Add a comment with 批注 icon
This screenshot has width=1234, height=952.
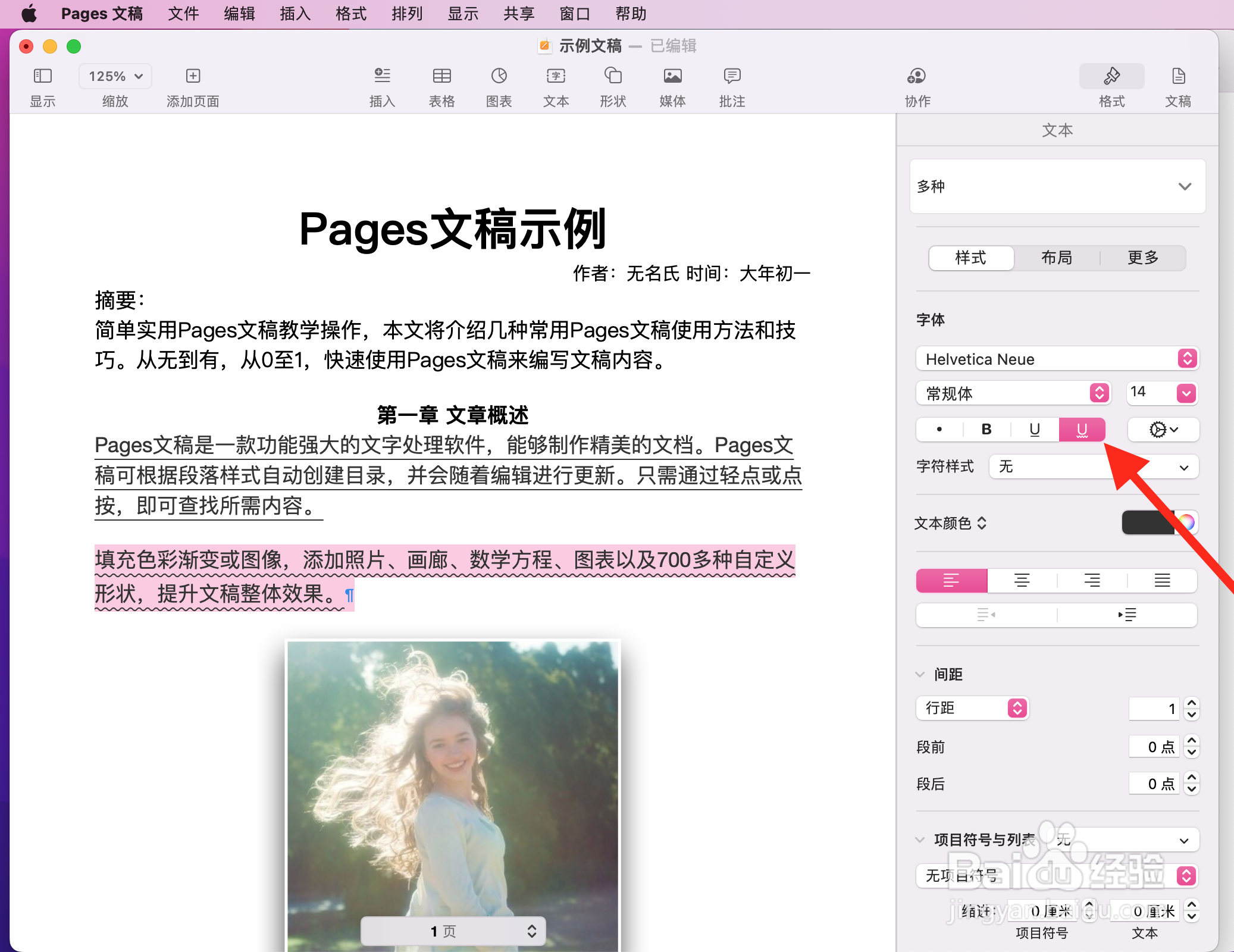732,76
